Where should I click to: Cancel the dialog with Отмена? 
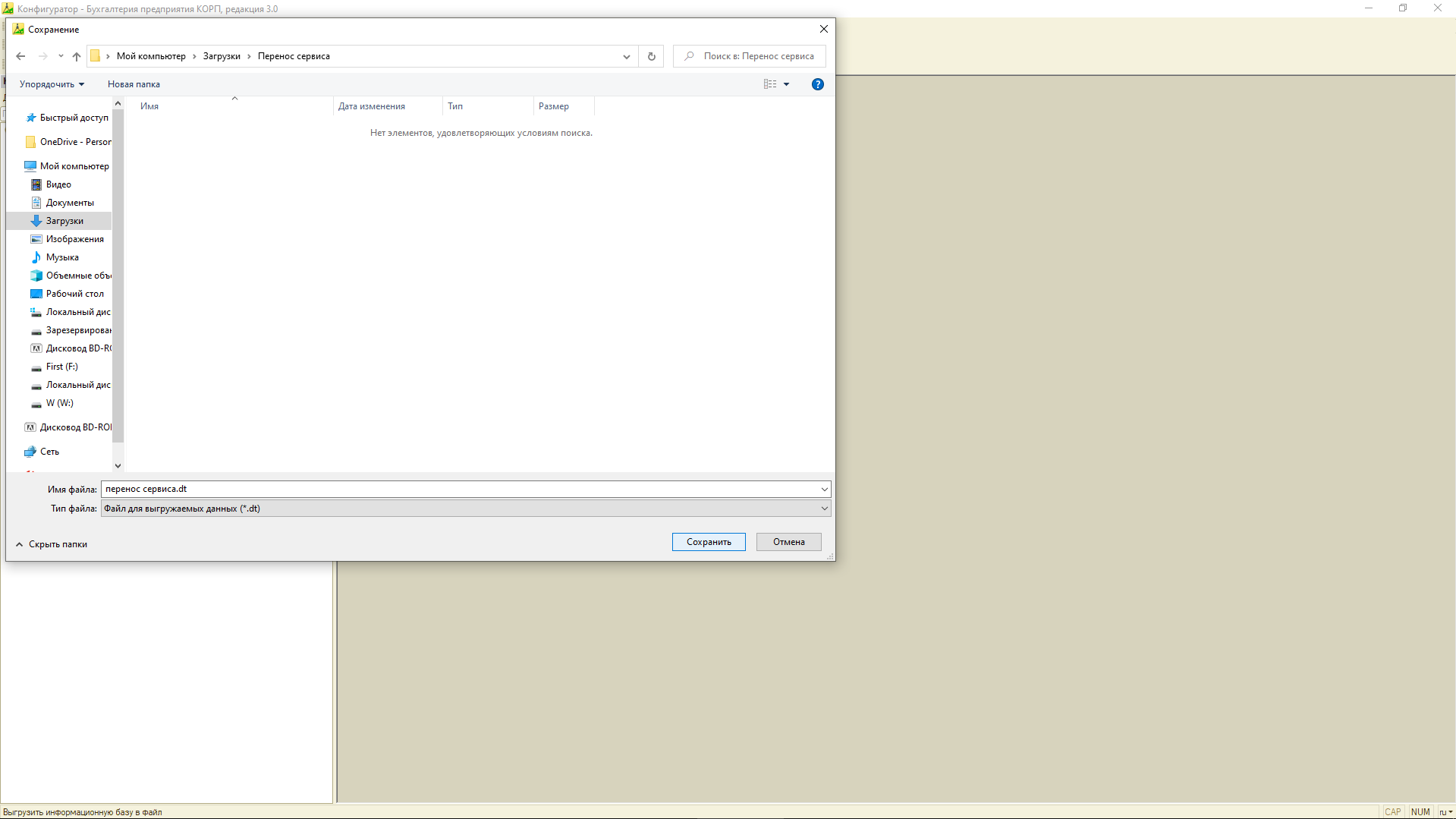[x=788, y=542]
